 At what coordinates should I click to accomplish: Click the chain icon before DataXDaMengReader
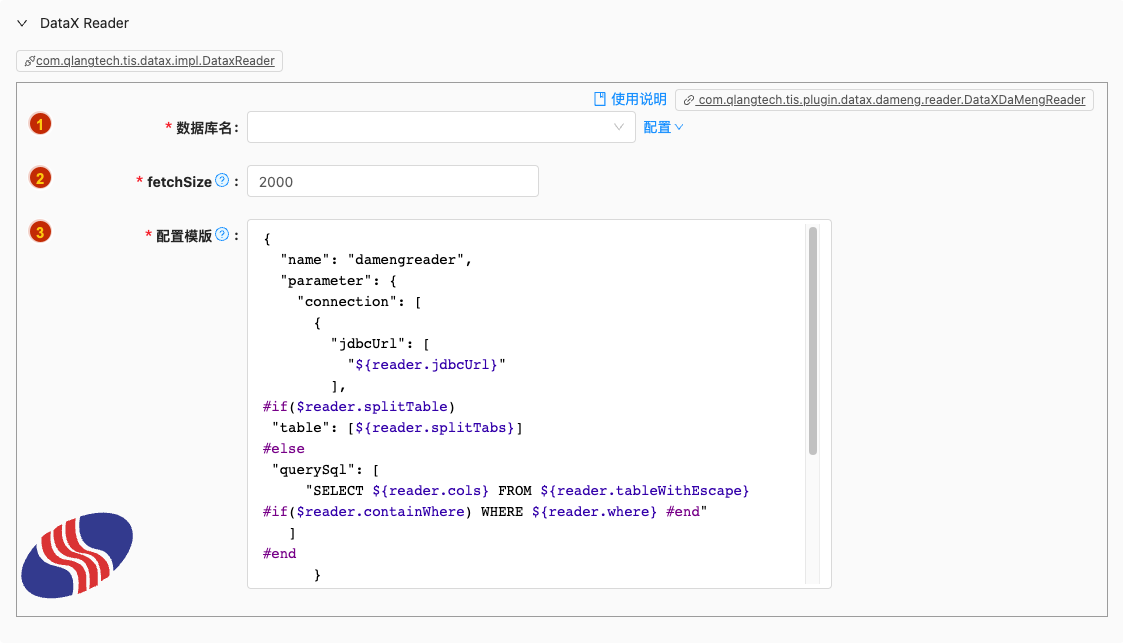click(x=689, y=100)
